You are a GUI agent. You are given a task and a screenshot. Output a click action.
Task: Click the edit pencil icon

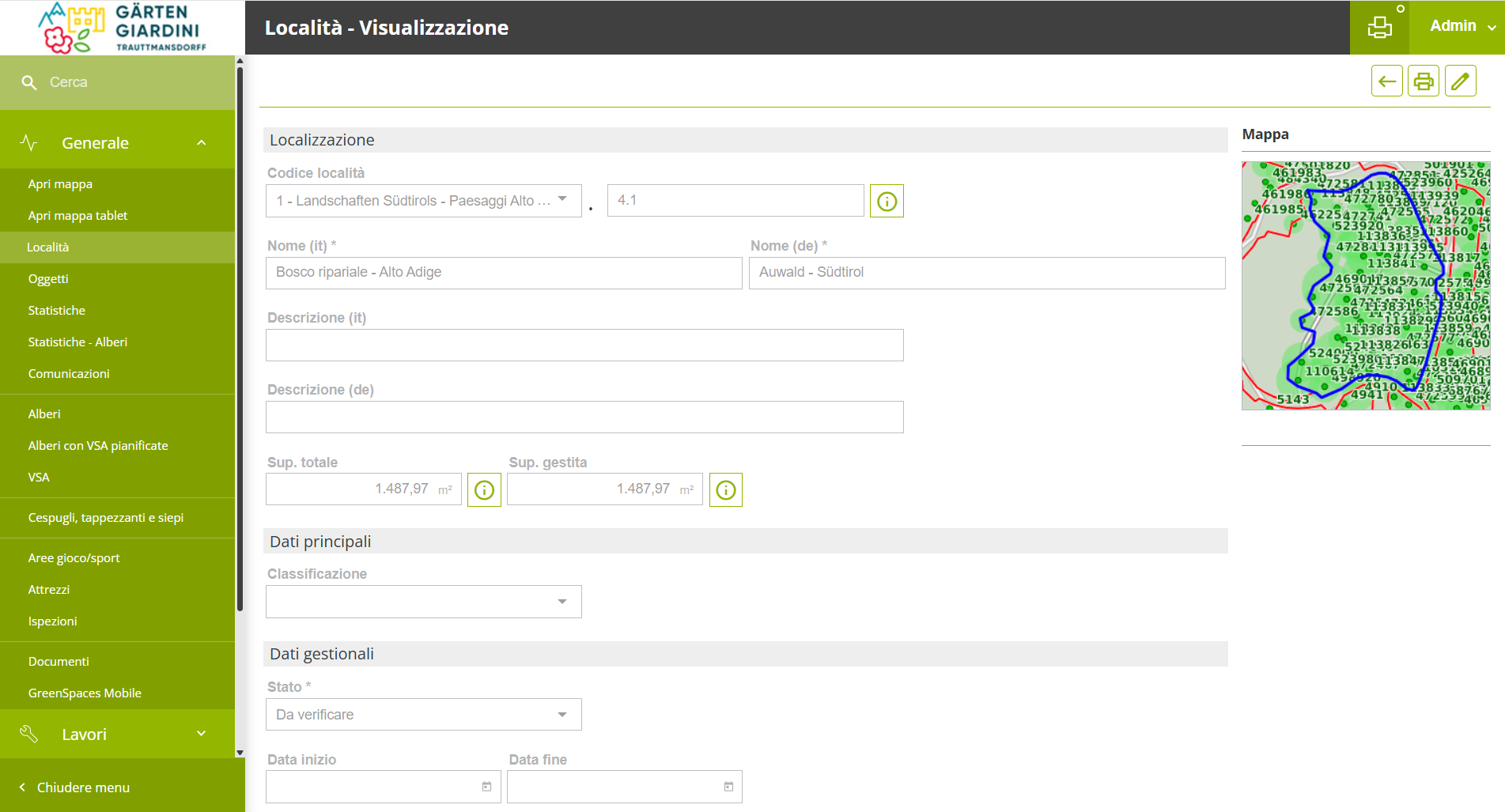tap(1460, 81)
